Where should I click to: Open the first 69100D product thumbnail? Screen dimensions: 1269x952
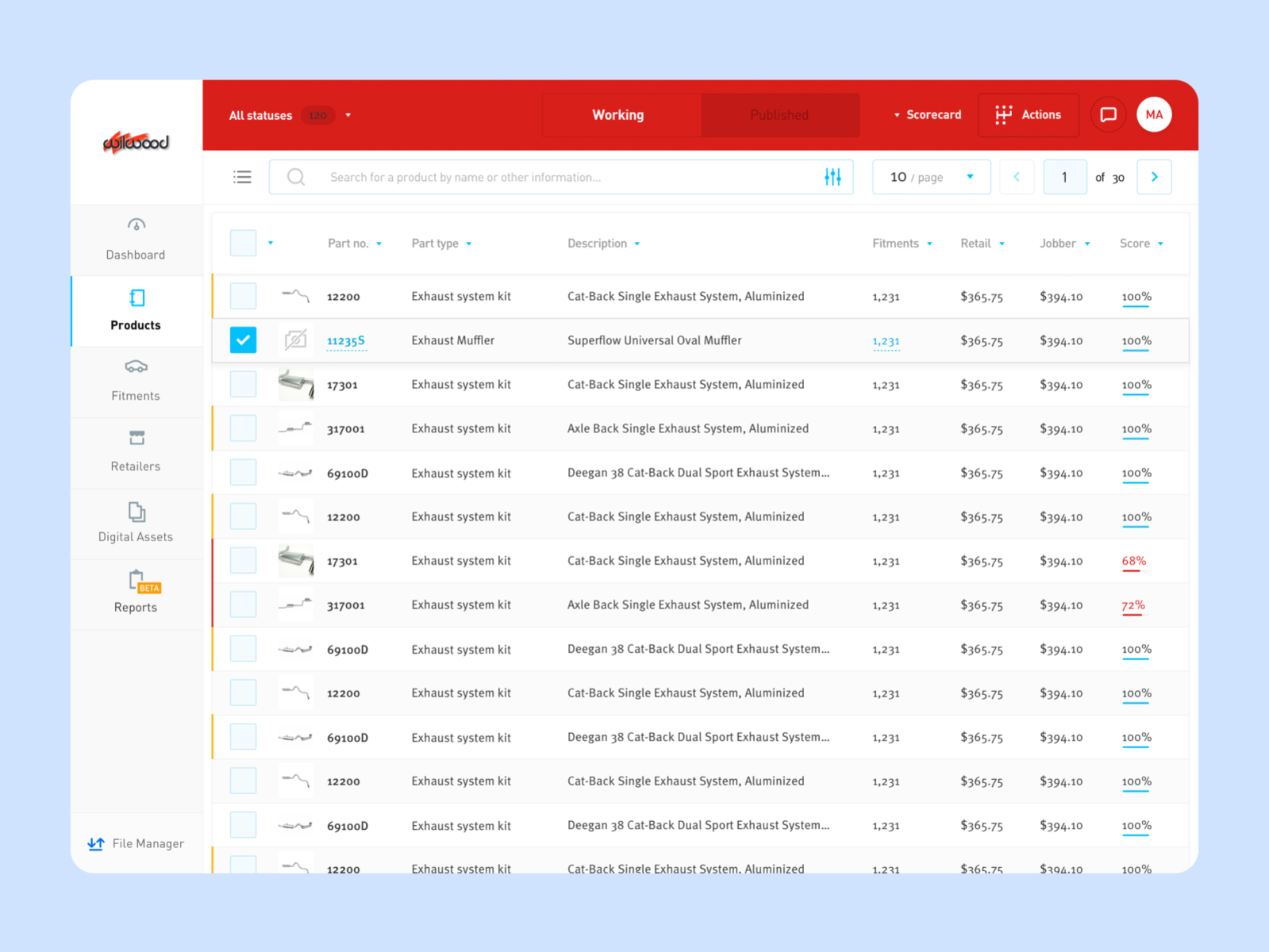pyautogui.click(x=296, y=473)
